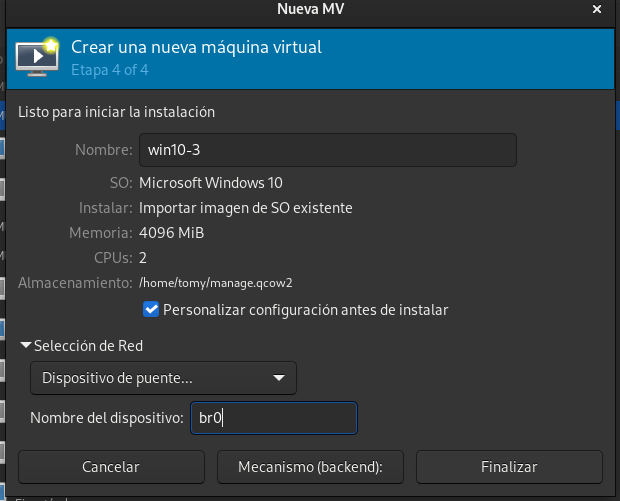Uncheck Personalizar configuración antes de instalar
This screenshot has width=620, height=501.
coord(151,310)
